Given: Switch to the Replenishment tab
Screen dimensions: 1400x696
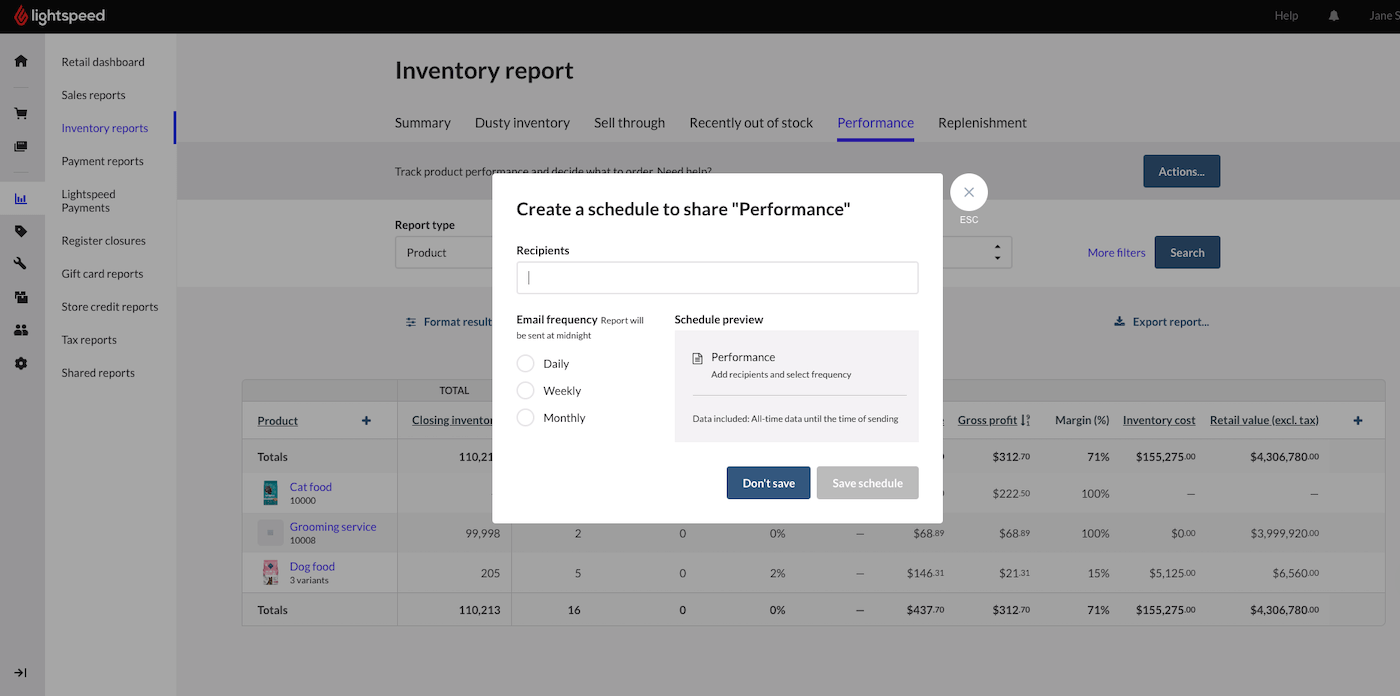Looking at the screenshot, I should point(982,123).
